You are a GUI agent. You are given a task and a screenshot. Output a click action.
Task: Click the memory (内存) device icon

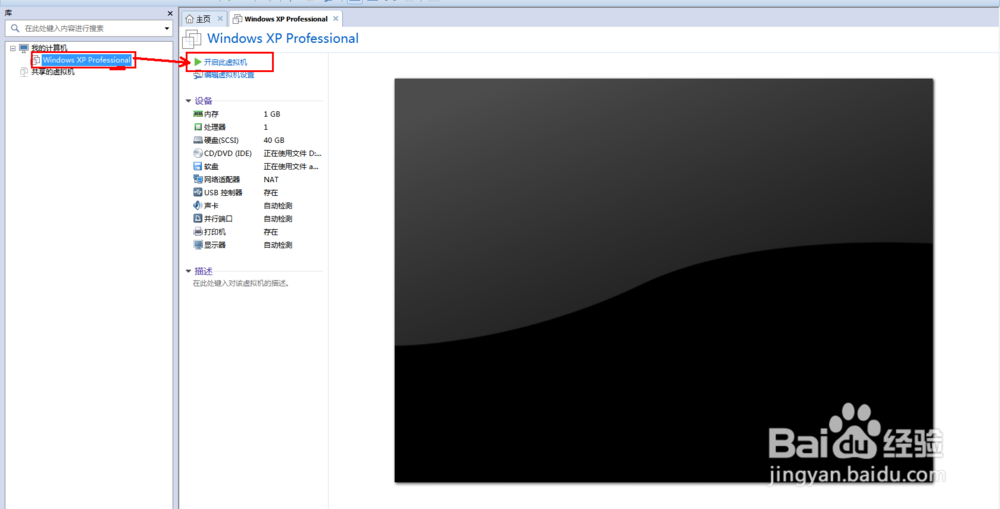[198, 114]
